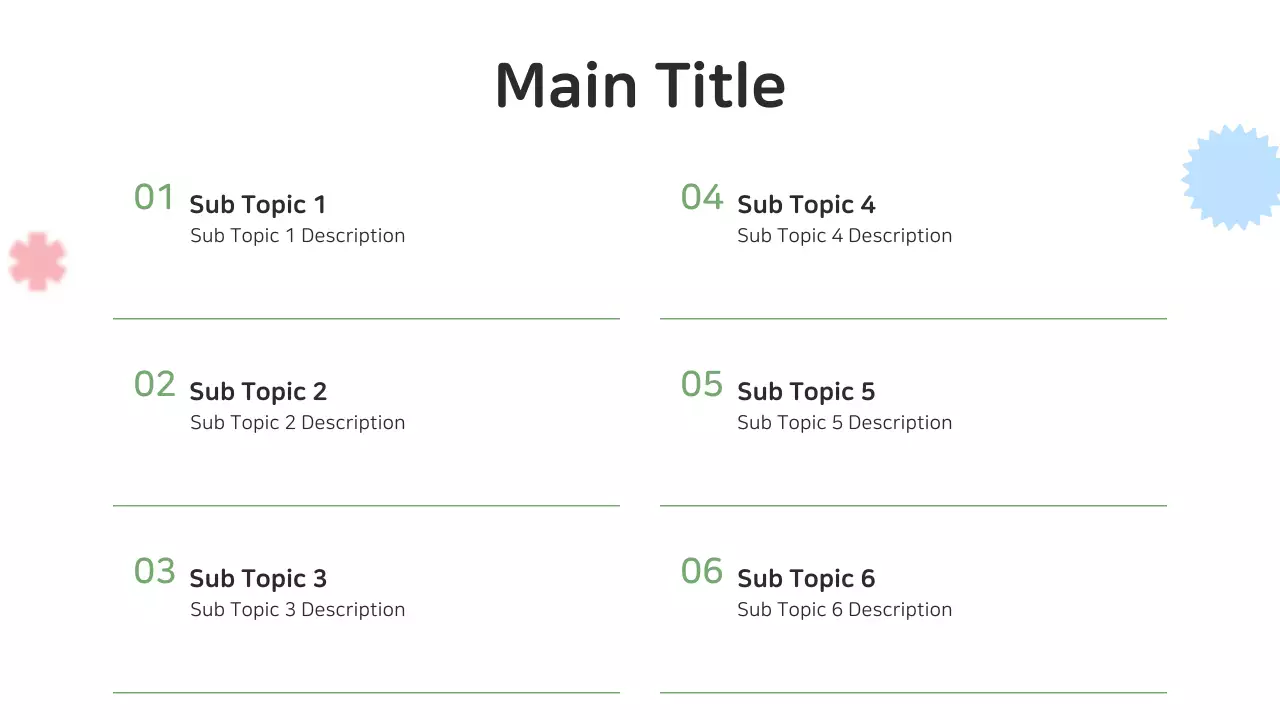Click the Sub Topic 2 heading
1280x720 pixels.
[x=257, y=392]
